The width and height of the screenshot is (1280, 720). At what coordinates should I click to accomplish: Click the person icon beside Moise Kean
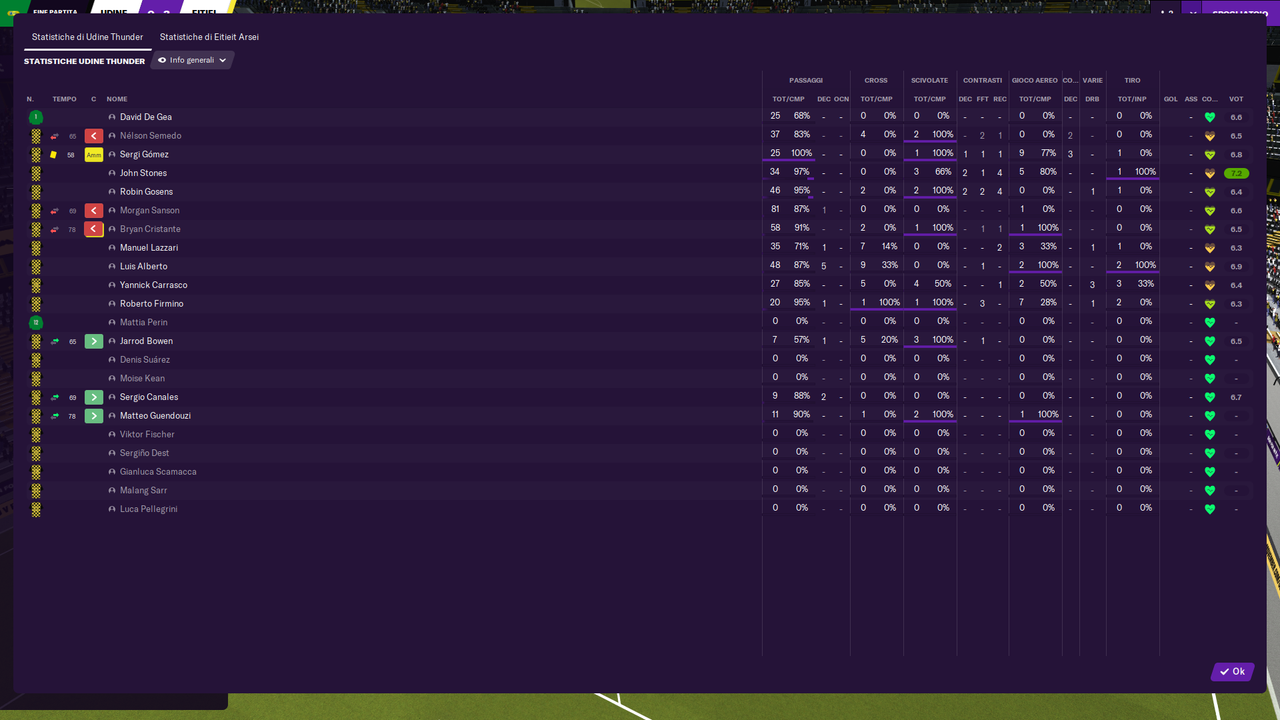(112, 379)
